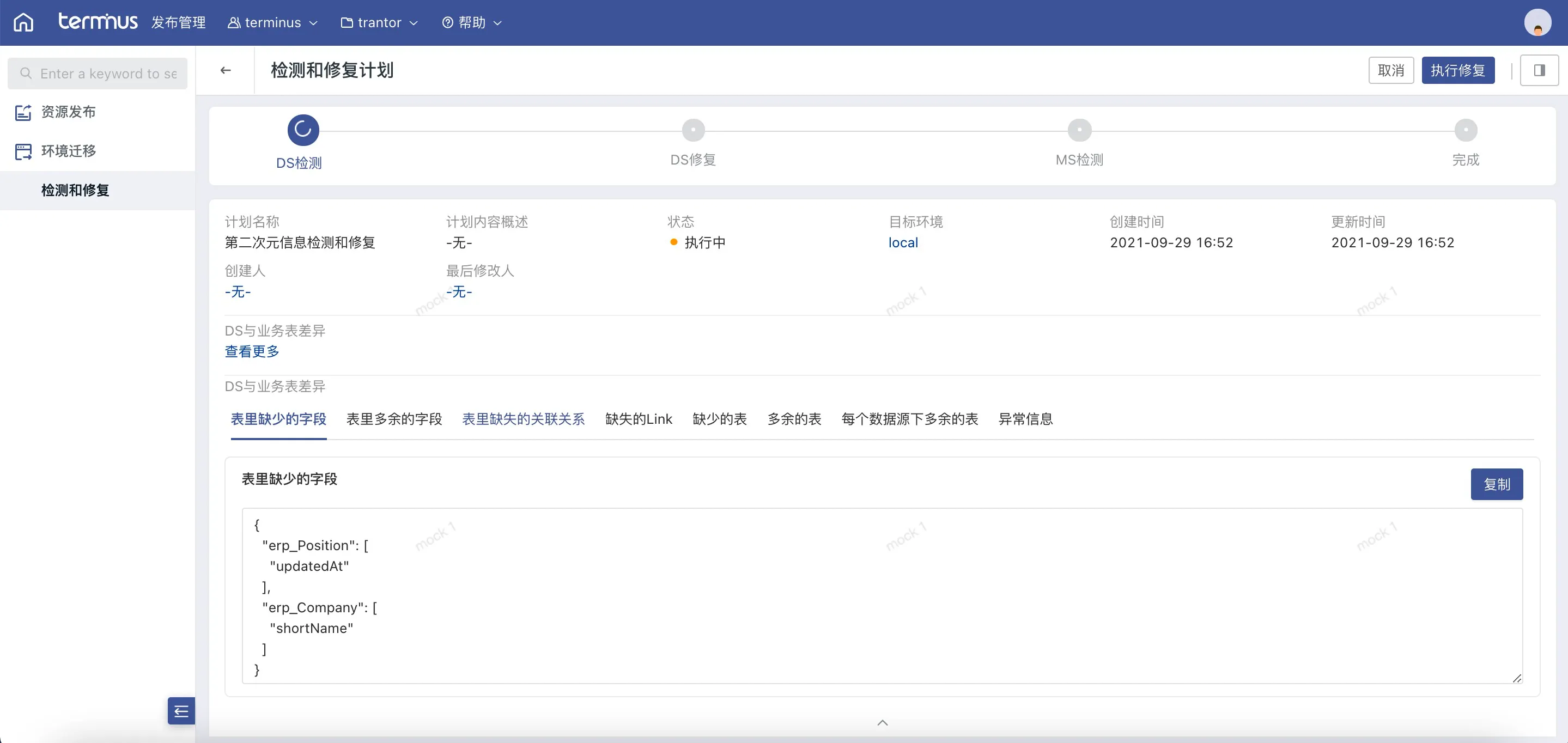Open the terminus user dropdown
Screen dimensions: 1568x743
273,22
